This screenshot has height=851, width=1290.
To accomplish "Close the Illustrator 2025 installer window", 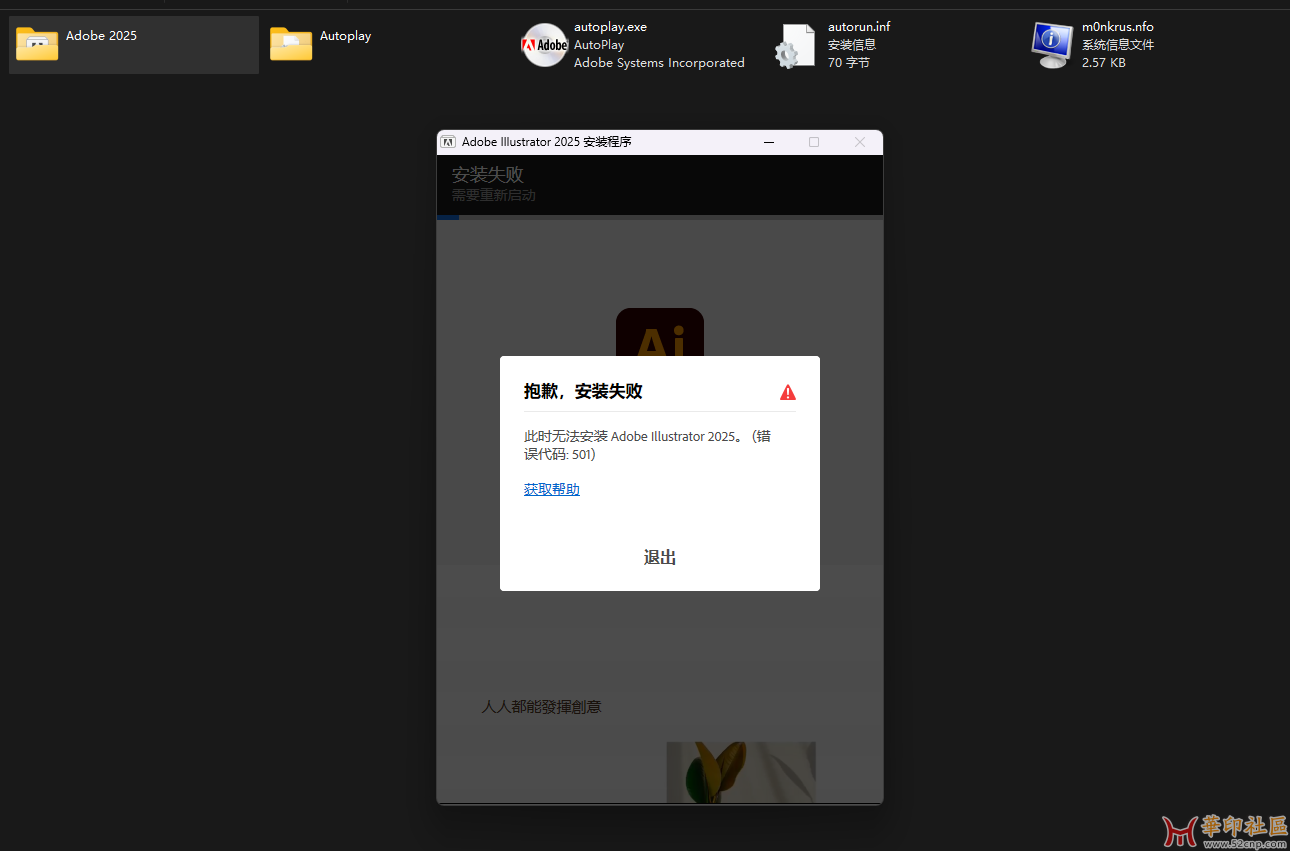I will tap(860, 142).
